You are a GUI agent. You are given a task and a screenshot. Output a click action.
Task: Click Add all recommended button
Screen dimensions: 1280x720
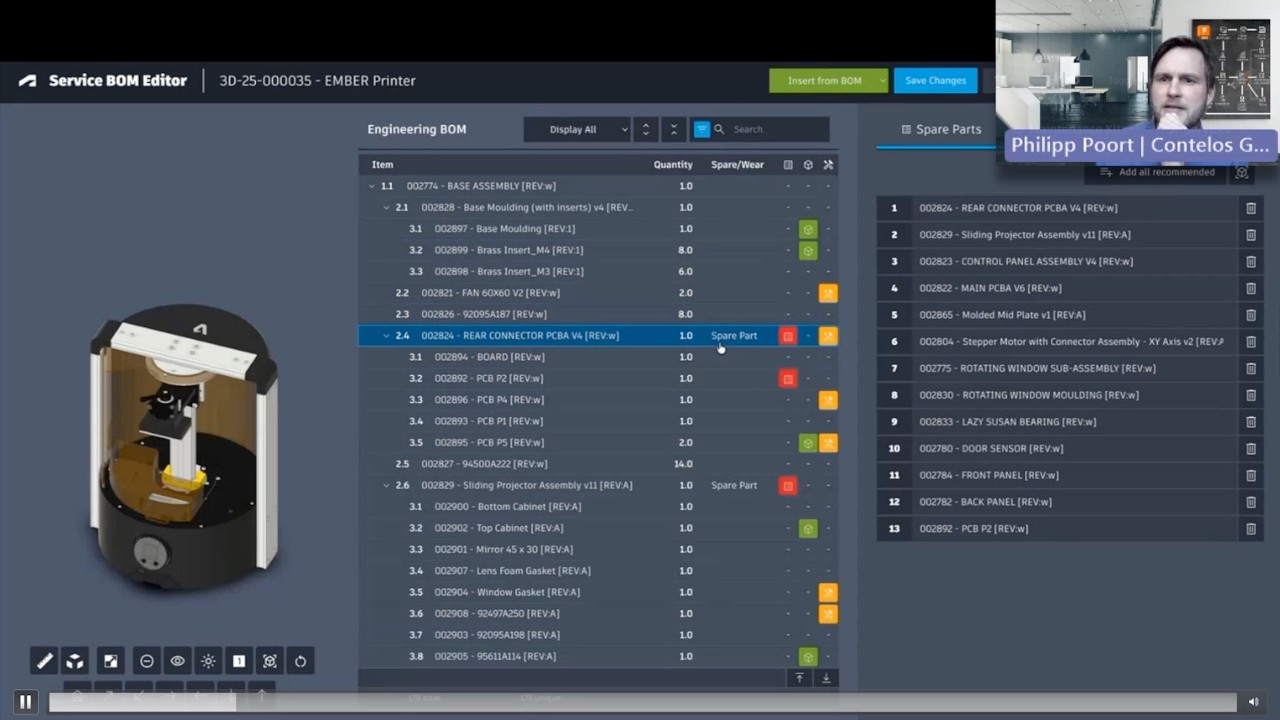coord(1157,172)
